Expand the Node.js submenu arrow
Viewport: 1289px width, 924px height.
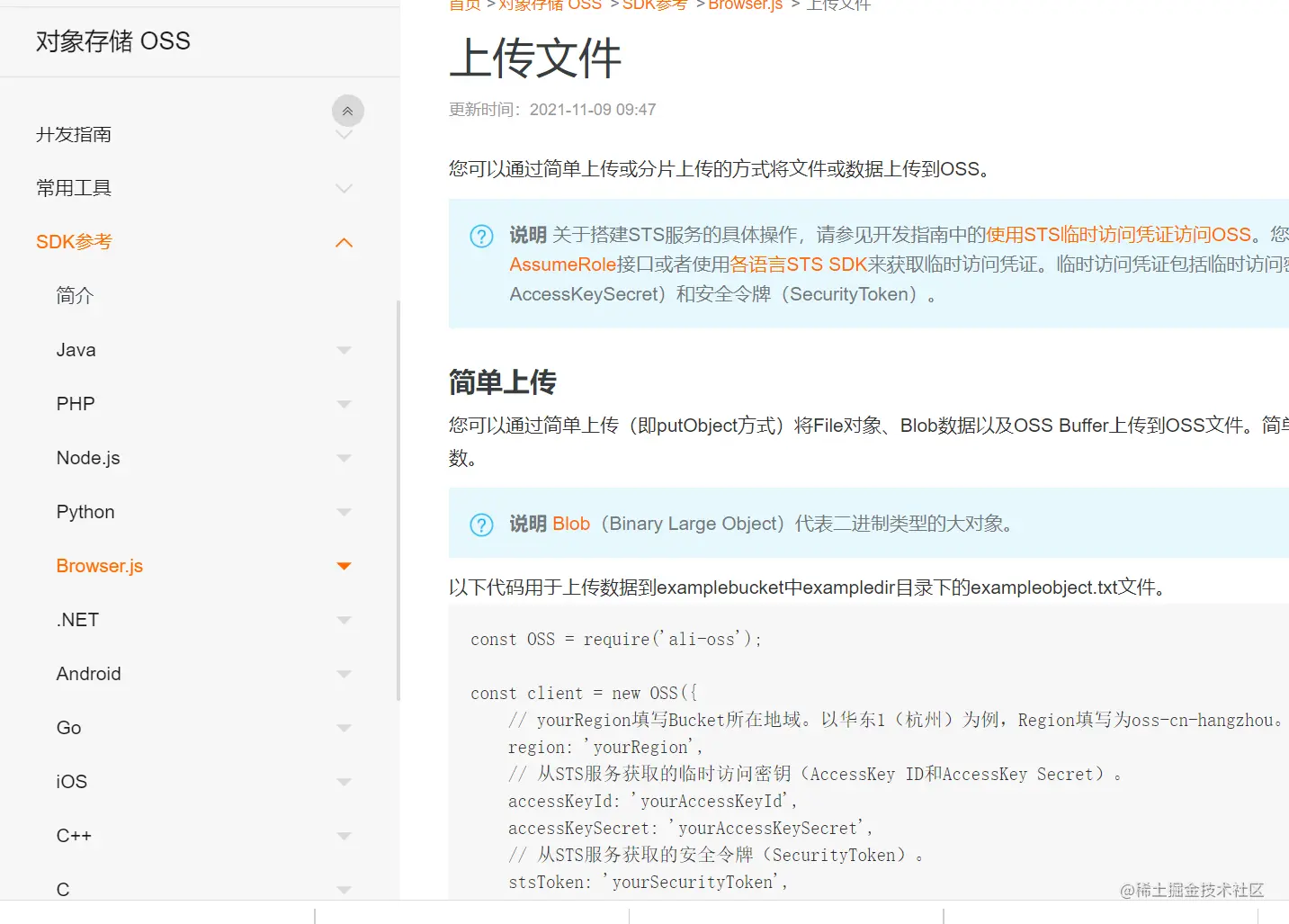click(344, 458)
